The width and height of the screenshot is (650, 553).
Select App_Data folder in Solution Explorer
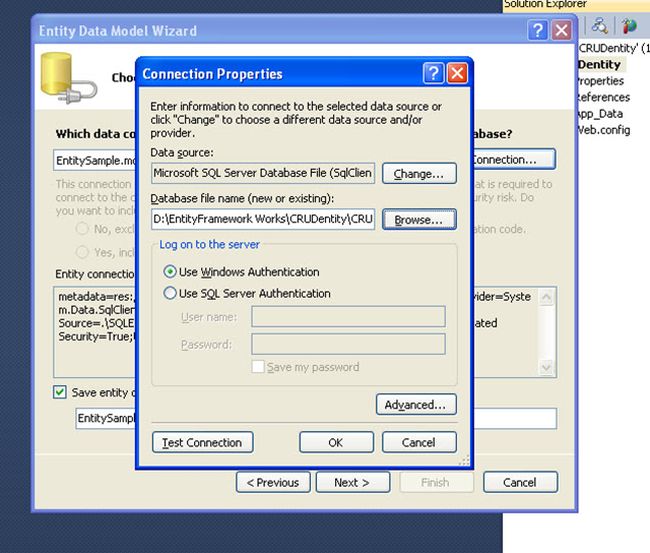pos(601,114)
